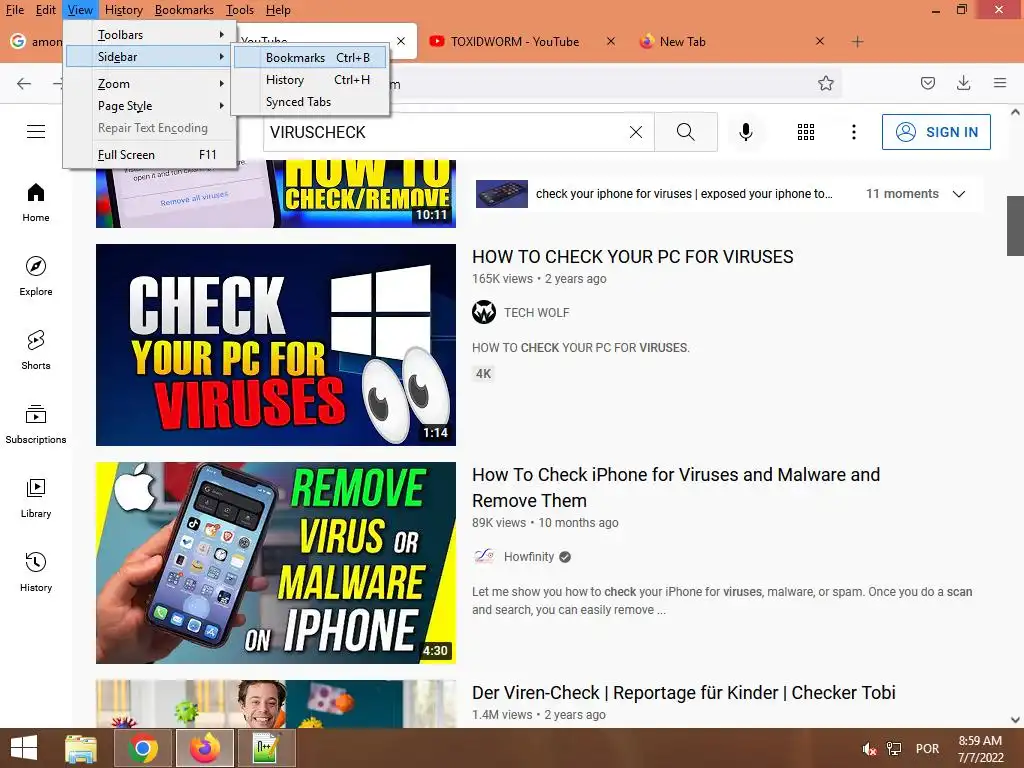Save page to Pocket icon
This screenshot has height=768, width=1024.
[927, 83]
